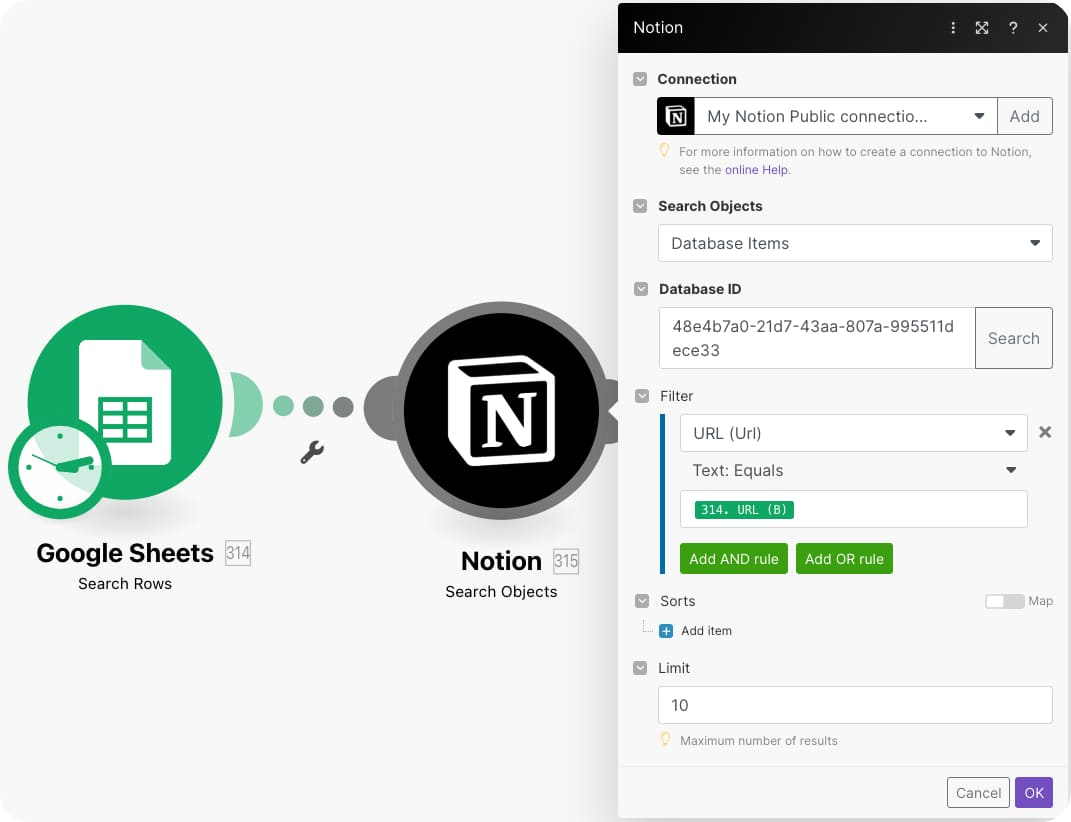Click into the Database ID field
The image size is (1071, 822).
(817, 338)
